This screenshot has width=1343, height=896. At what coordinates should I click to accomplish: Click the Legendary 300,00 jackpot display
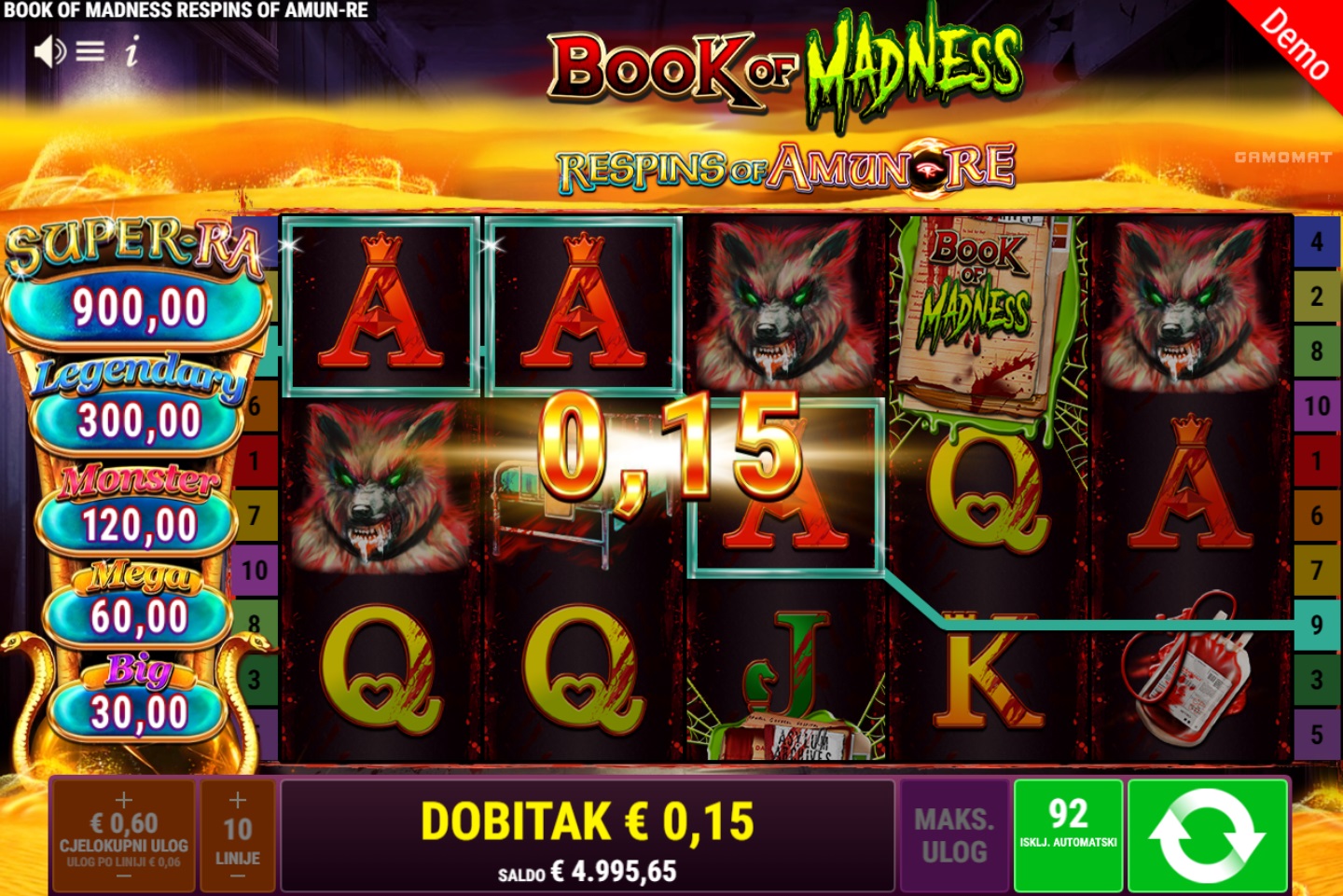(138, 420)
